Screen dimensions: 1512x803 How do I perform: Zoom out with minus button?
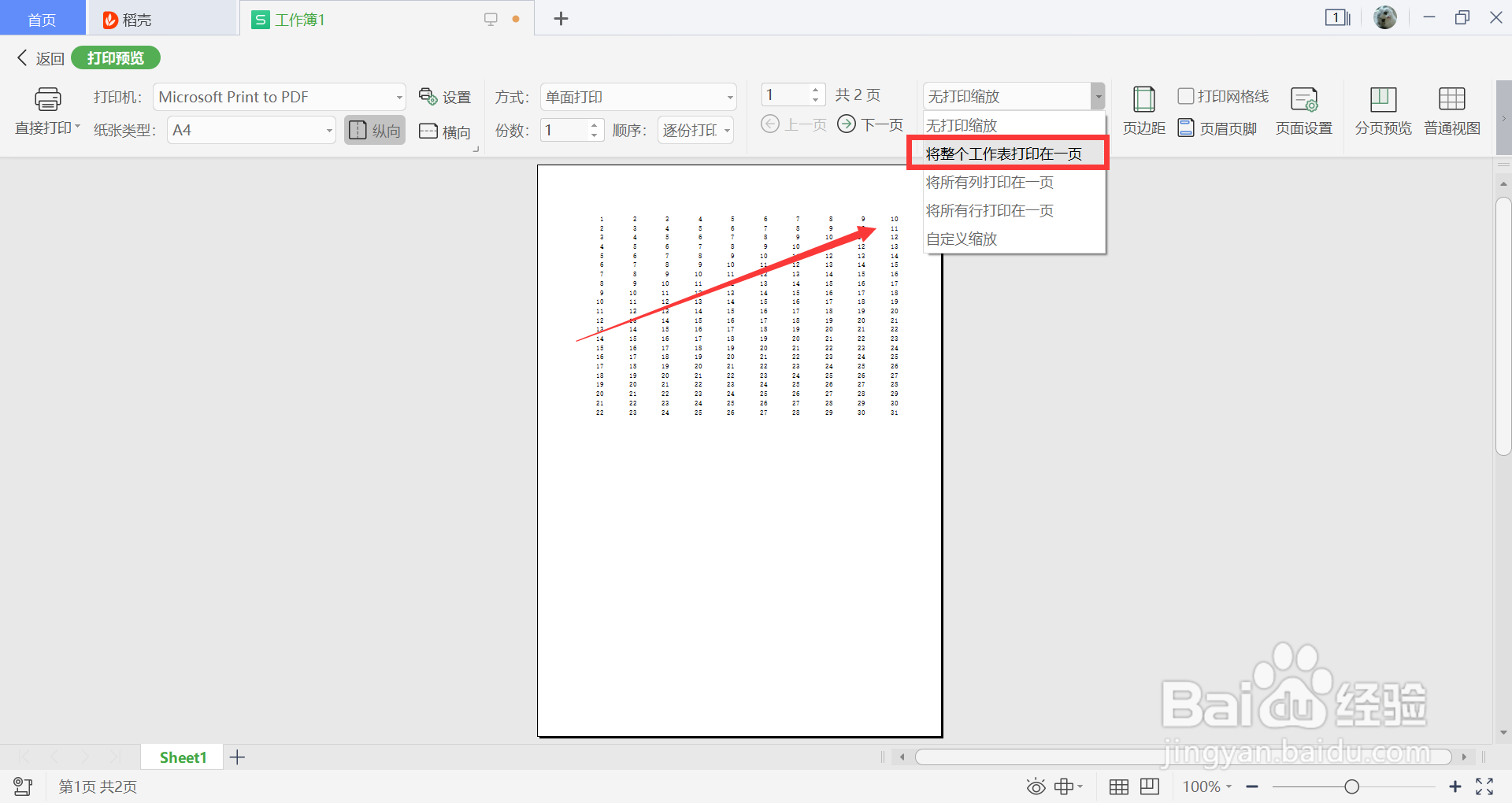pyautogui.click(x=1252, y=786)
